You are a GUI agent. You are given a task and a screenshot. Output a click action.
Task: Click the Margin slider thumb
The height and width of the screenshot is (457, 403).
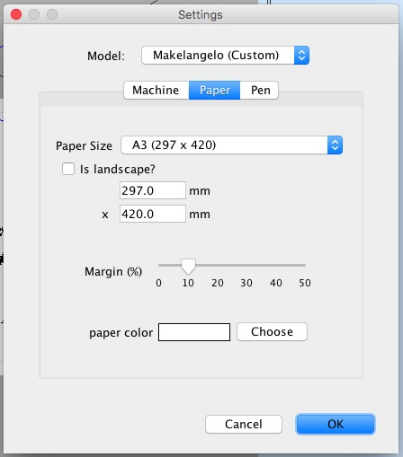point(188,267)
